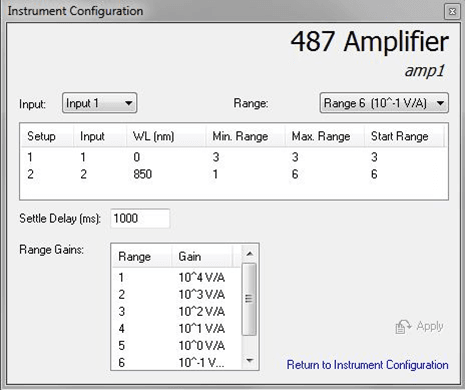Close the Instrument Configuration window

pyautogui.click(x=452, y=12)
